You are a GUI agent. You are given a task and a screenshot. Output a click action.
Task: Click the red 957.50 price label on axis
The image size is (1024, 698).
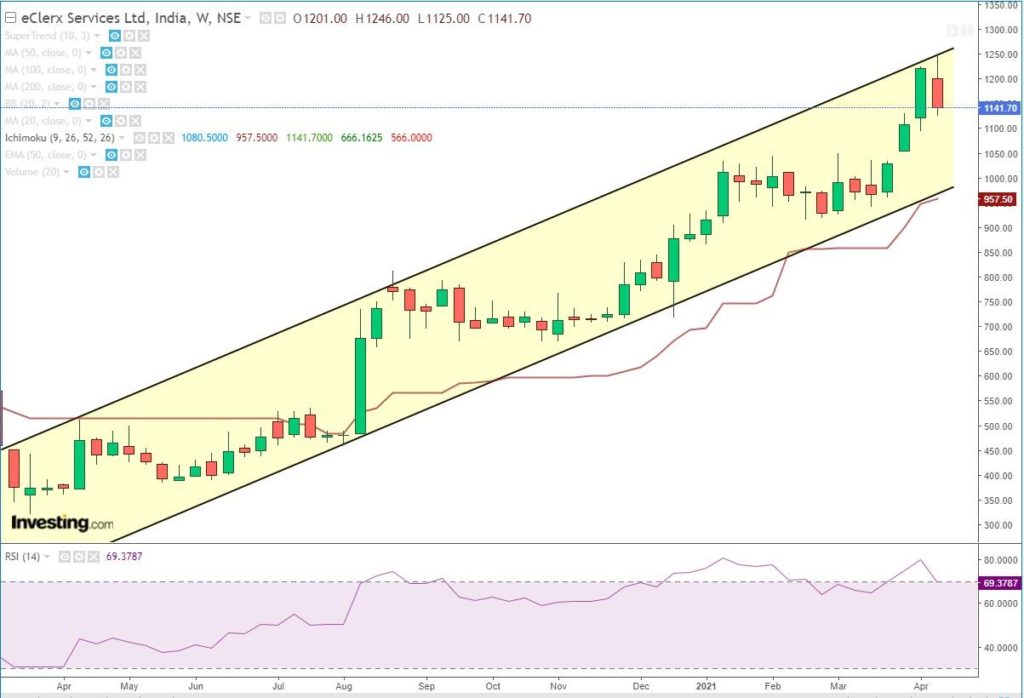998,199
